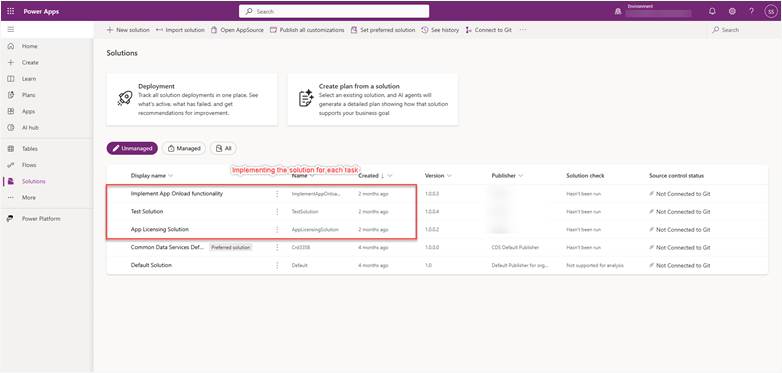The image size is (782, 373).
Task: Go to Home in sidebar
Action: (29, 46)
